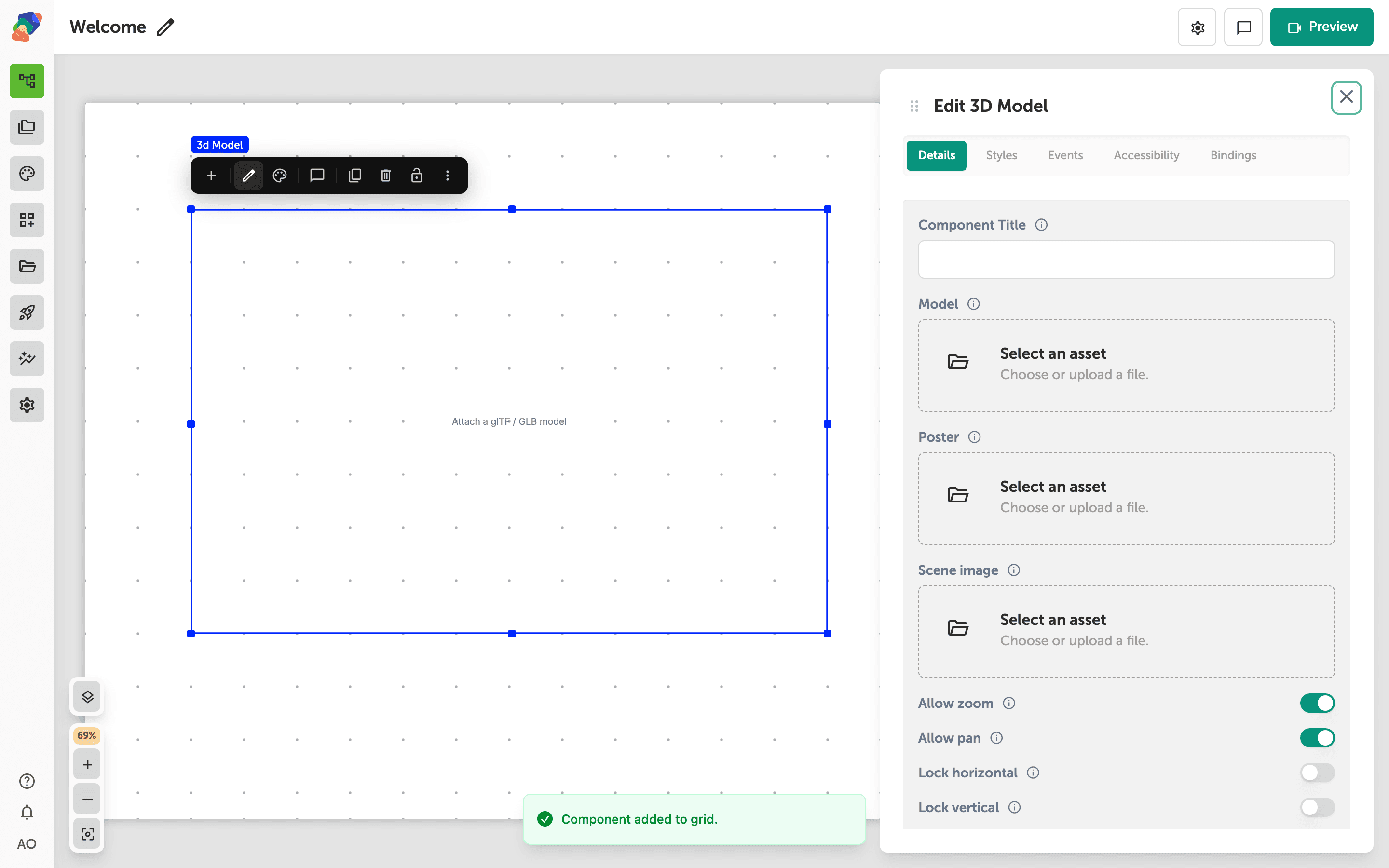Open the layers icon on canvas
The width and height of the screenshot is (1389, 868).
pos(87,697)
